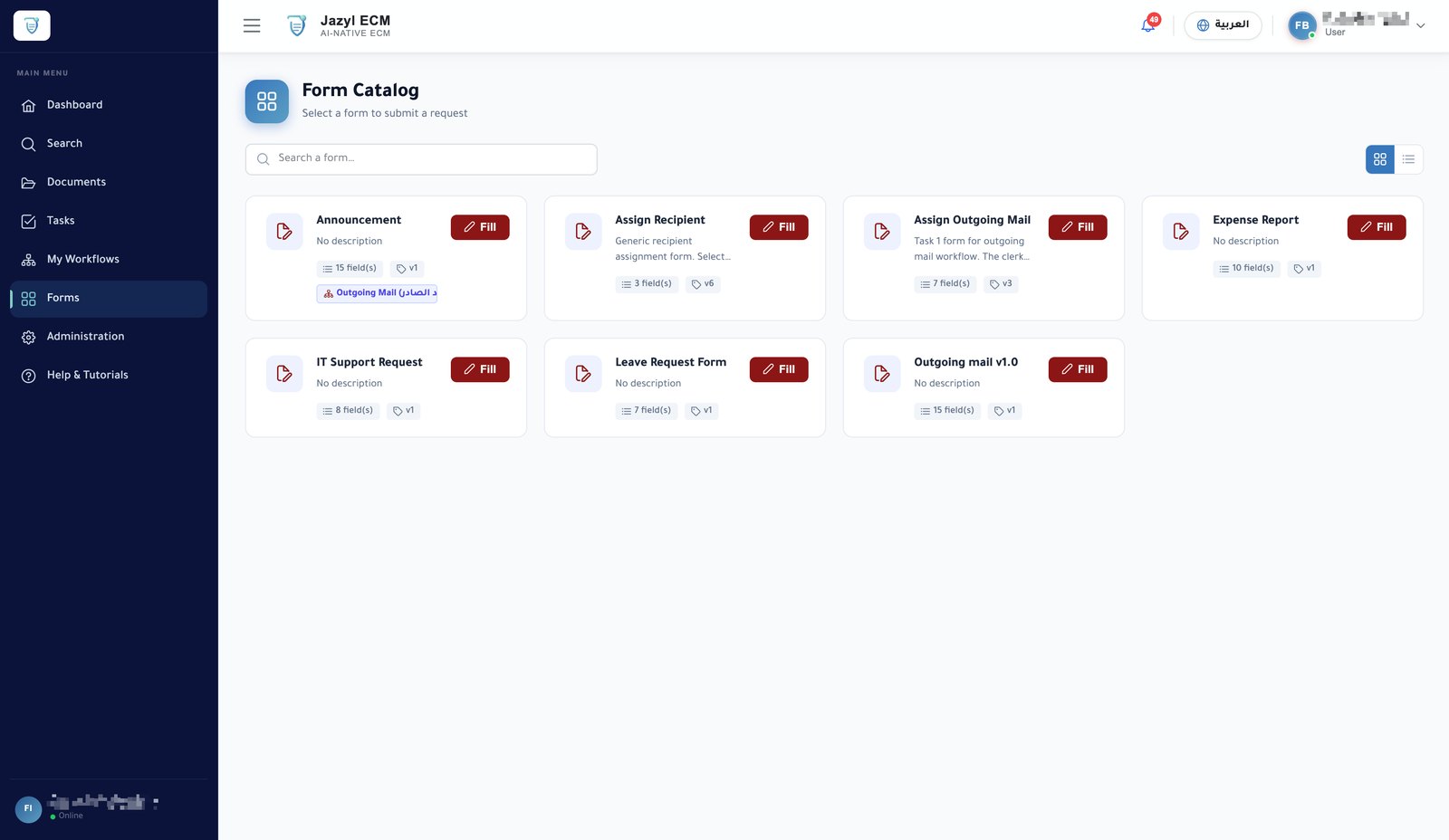Open the hamburger menu to collapse sidebar
Viewport: 1449px width, 840px height.
click(x=252, y=25)
